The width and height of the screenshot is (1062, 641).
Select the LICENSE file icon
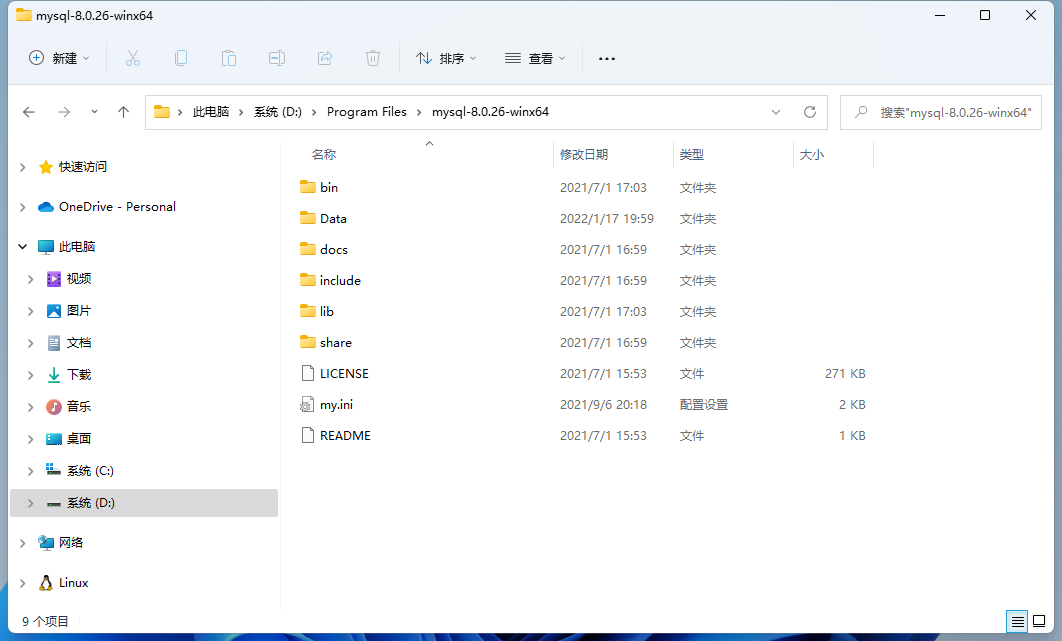tap(307, 373)
